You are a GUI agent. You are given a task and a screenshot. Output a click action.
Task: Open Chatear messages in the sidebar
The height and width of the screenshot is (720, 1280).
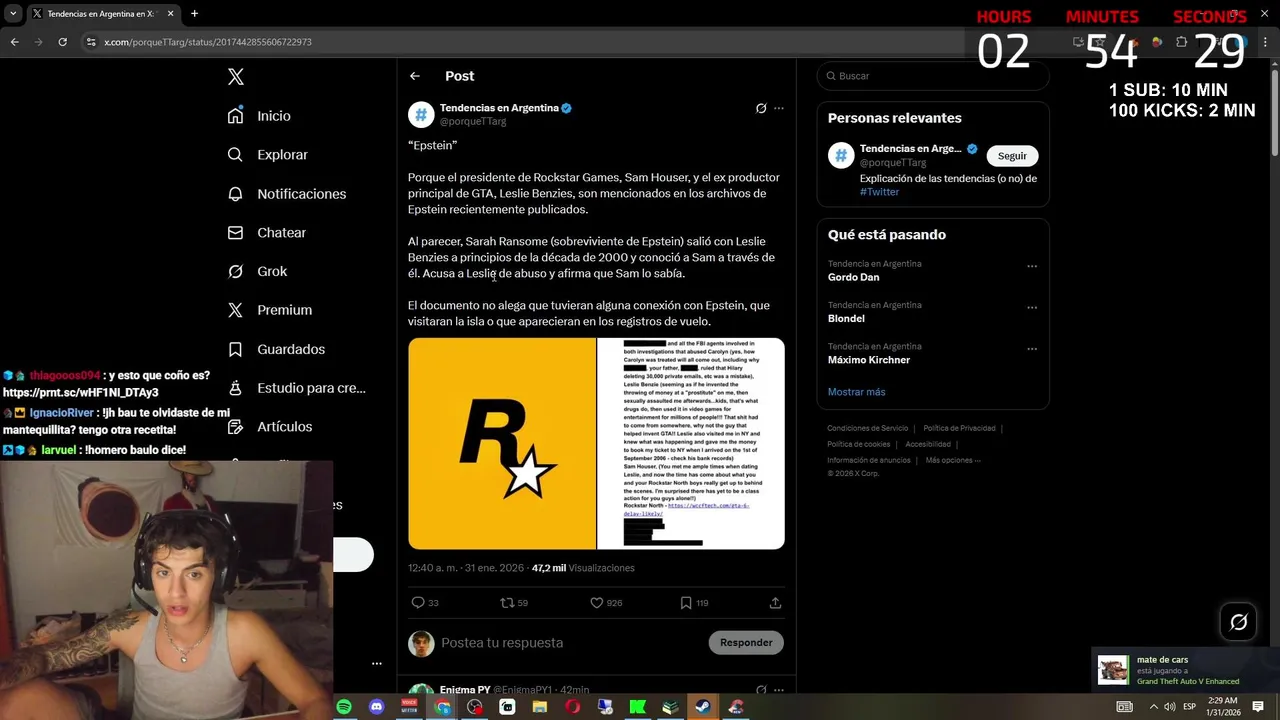(x=267, y=233)
